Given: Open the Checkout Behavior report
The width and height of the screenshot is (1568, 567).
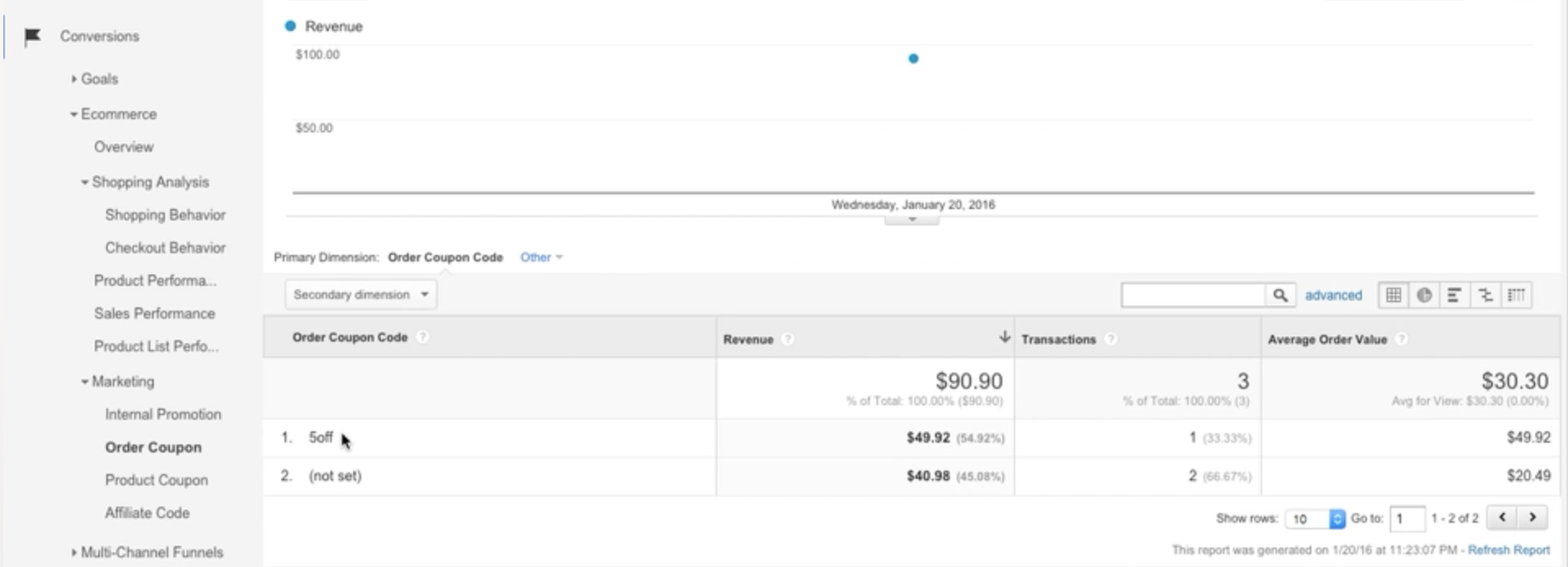Looking at the screenshot, I should click(165, 248).
